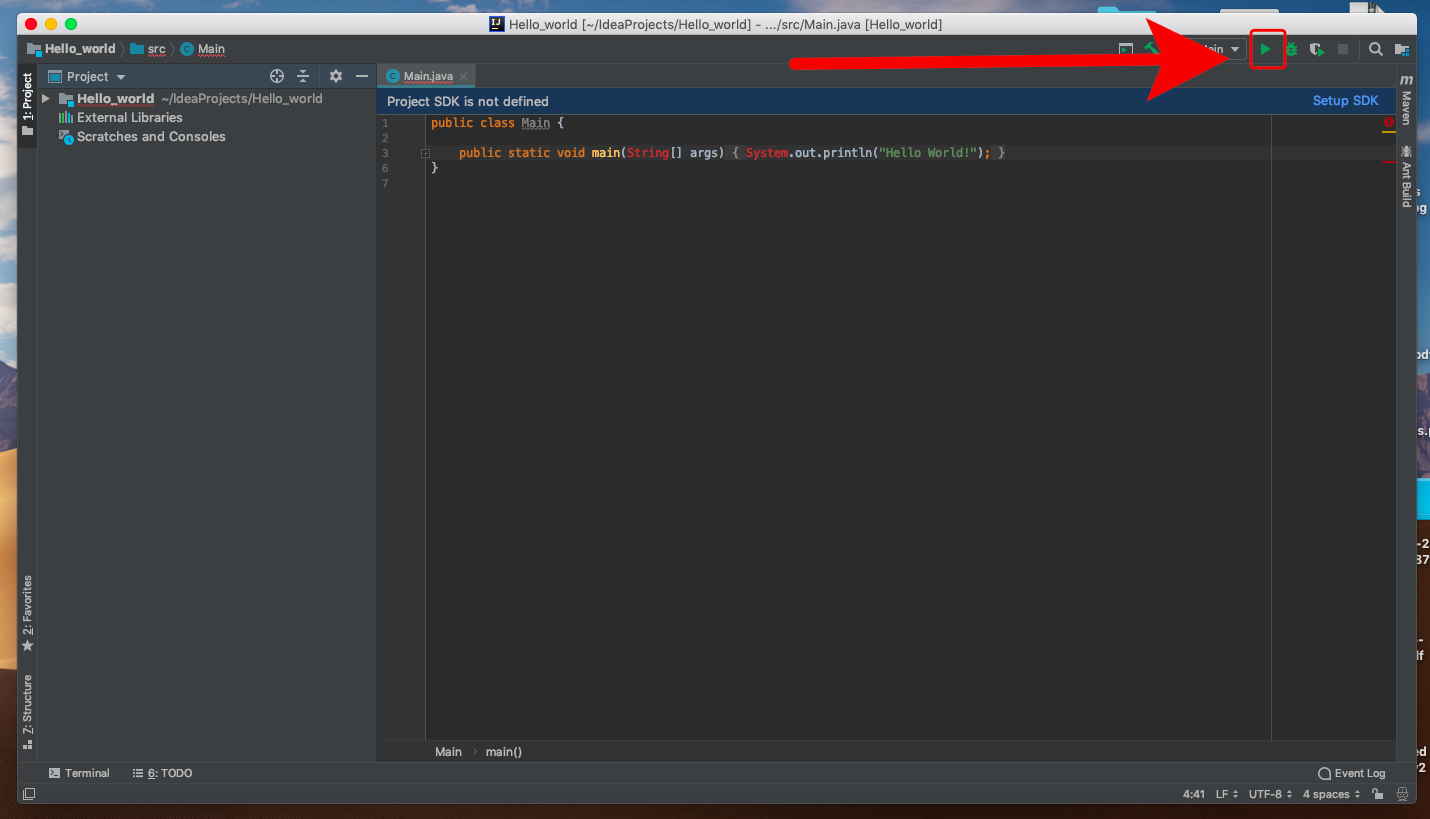Toggle tool window bars icon at bottom-left
The width and height of the screenshot is (1430, 819).
pyautogui.click(x=29, y=794)
